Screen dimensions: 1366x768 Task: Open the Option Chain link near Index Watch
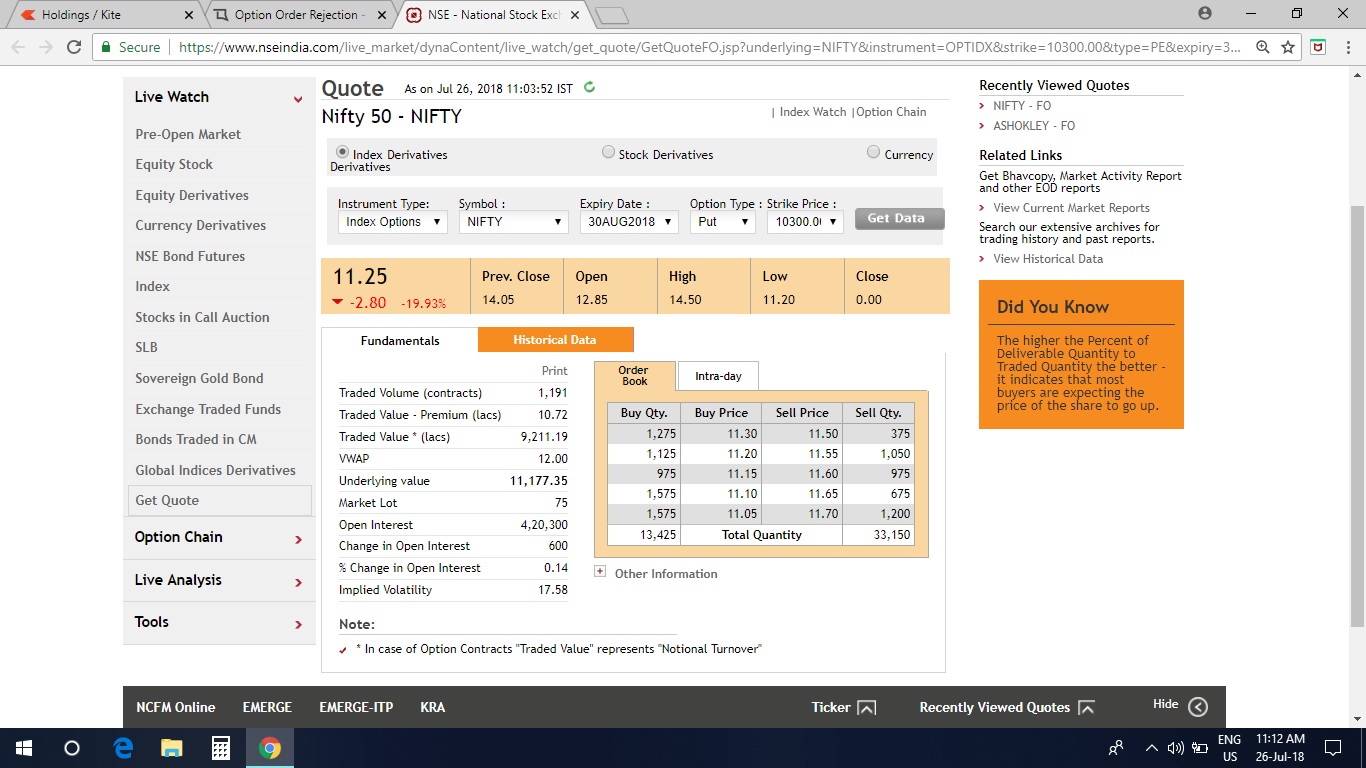891,112
